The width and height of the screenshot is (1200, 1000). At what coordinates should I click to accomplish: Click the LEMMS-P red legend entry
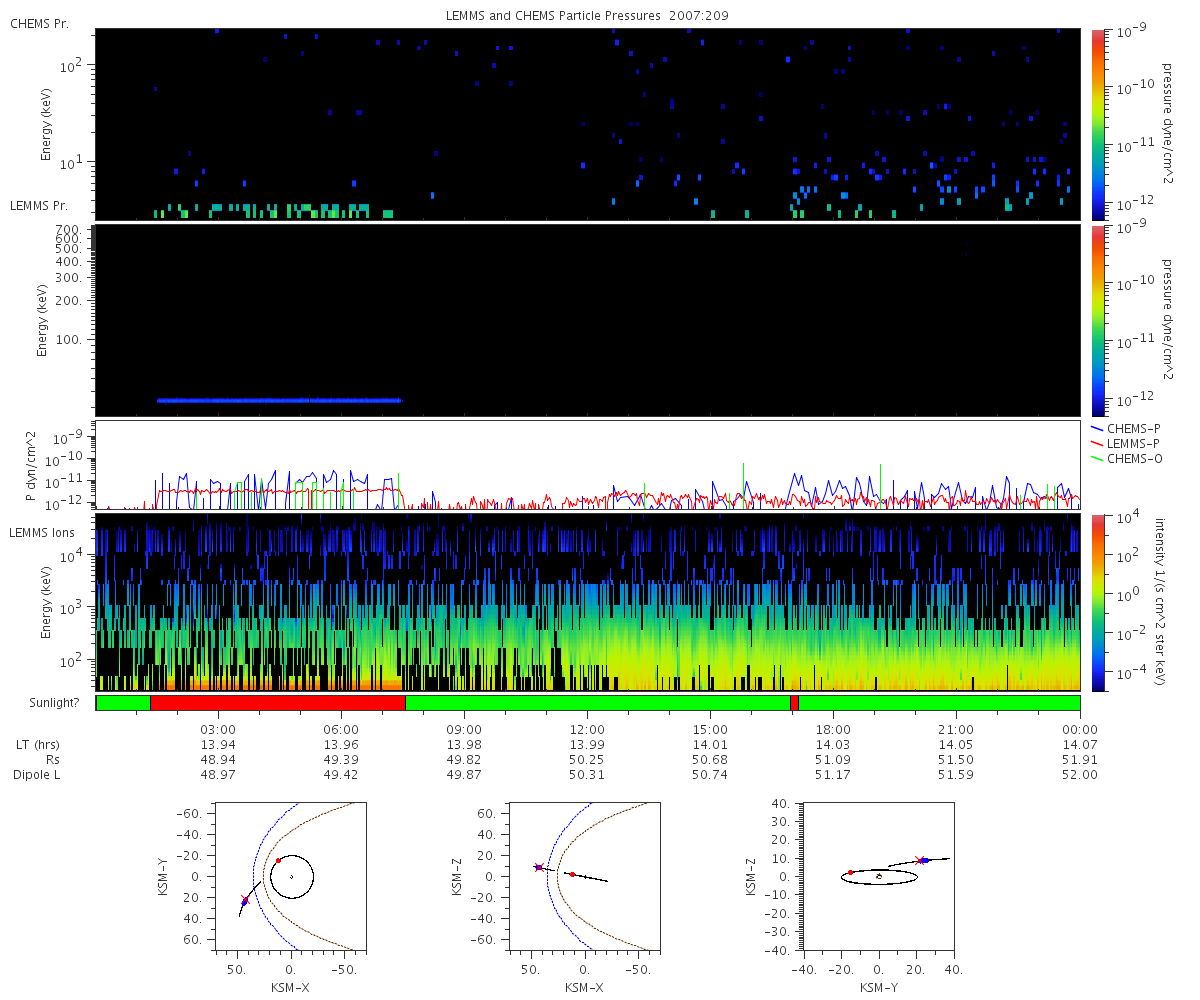pyautogui.click(x=1126, y=443)
